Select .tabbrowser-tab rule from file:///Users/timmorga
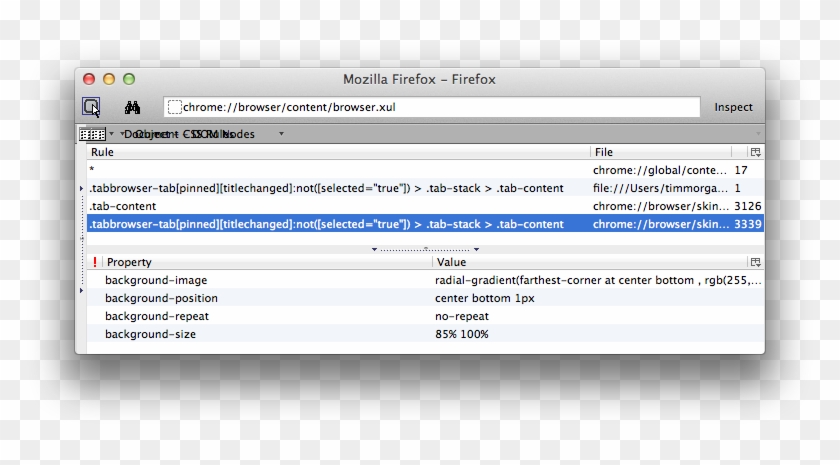The width and height of the screenshot is (840, 465). (x=425, y=189)
